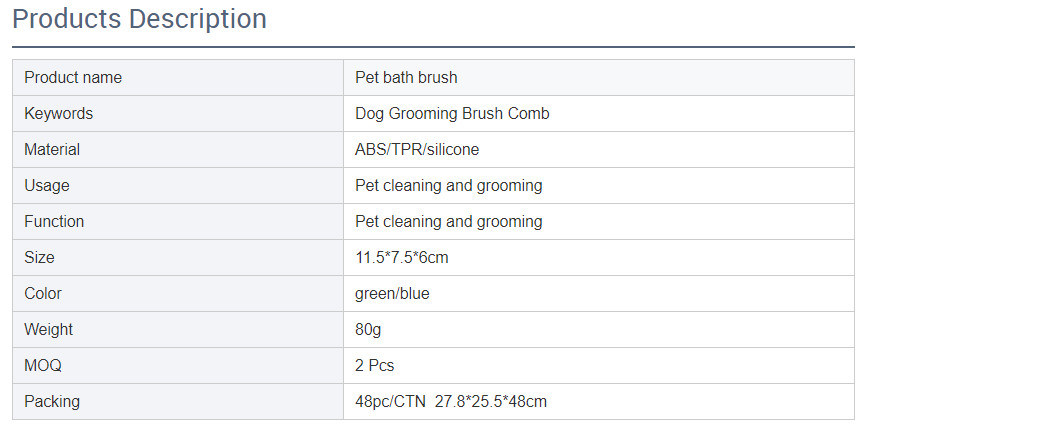This screenshot has height=443, width=1063.
Task: Click the Usage row's cleaning and grooming value
Action: [x=449, y=186]
